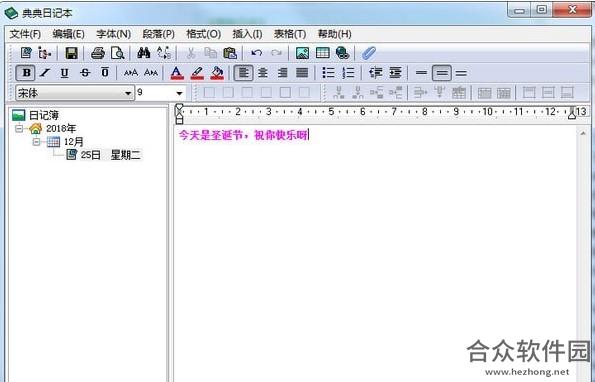Collapse the 12月 tree node
The image size is (595, 382).
point(36,142)
